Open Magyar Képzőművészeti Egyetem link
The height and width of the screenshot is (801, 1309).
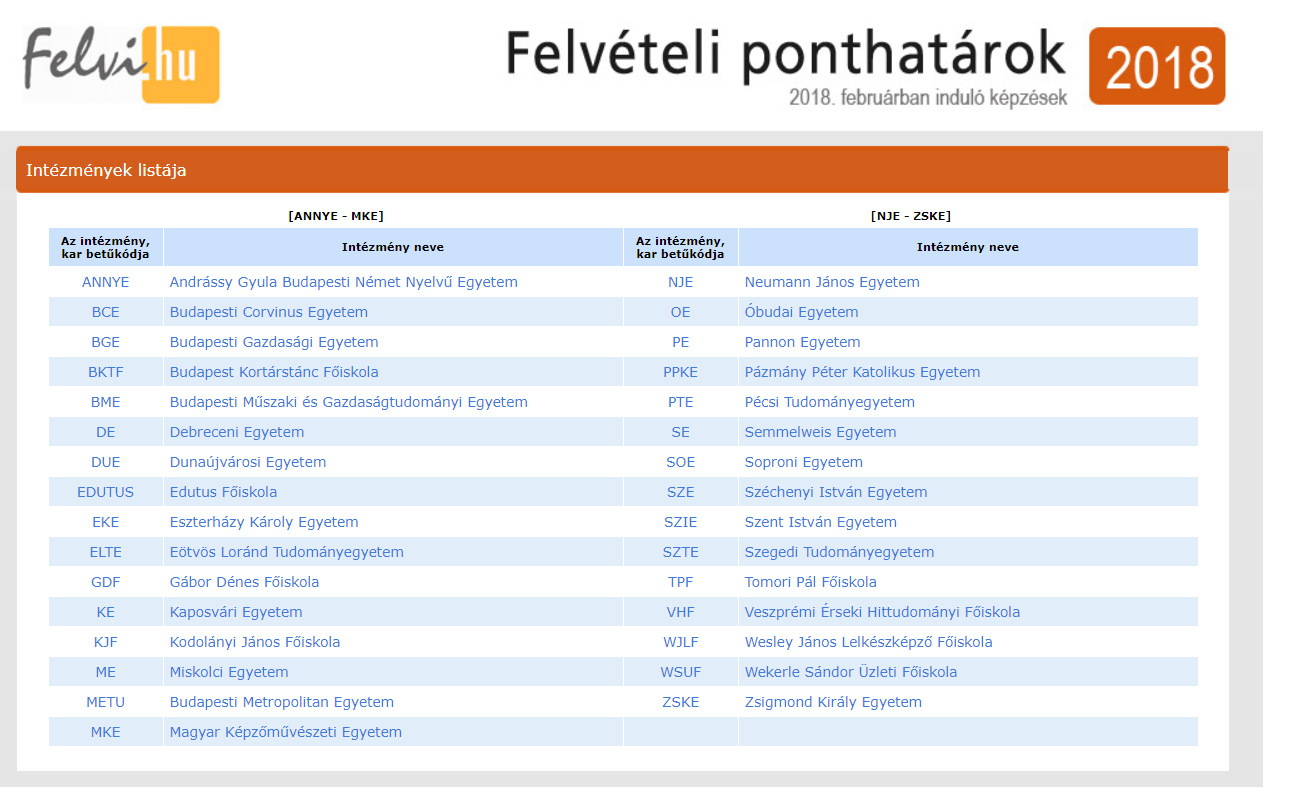coord(286,732)
